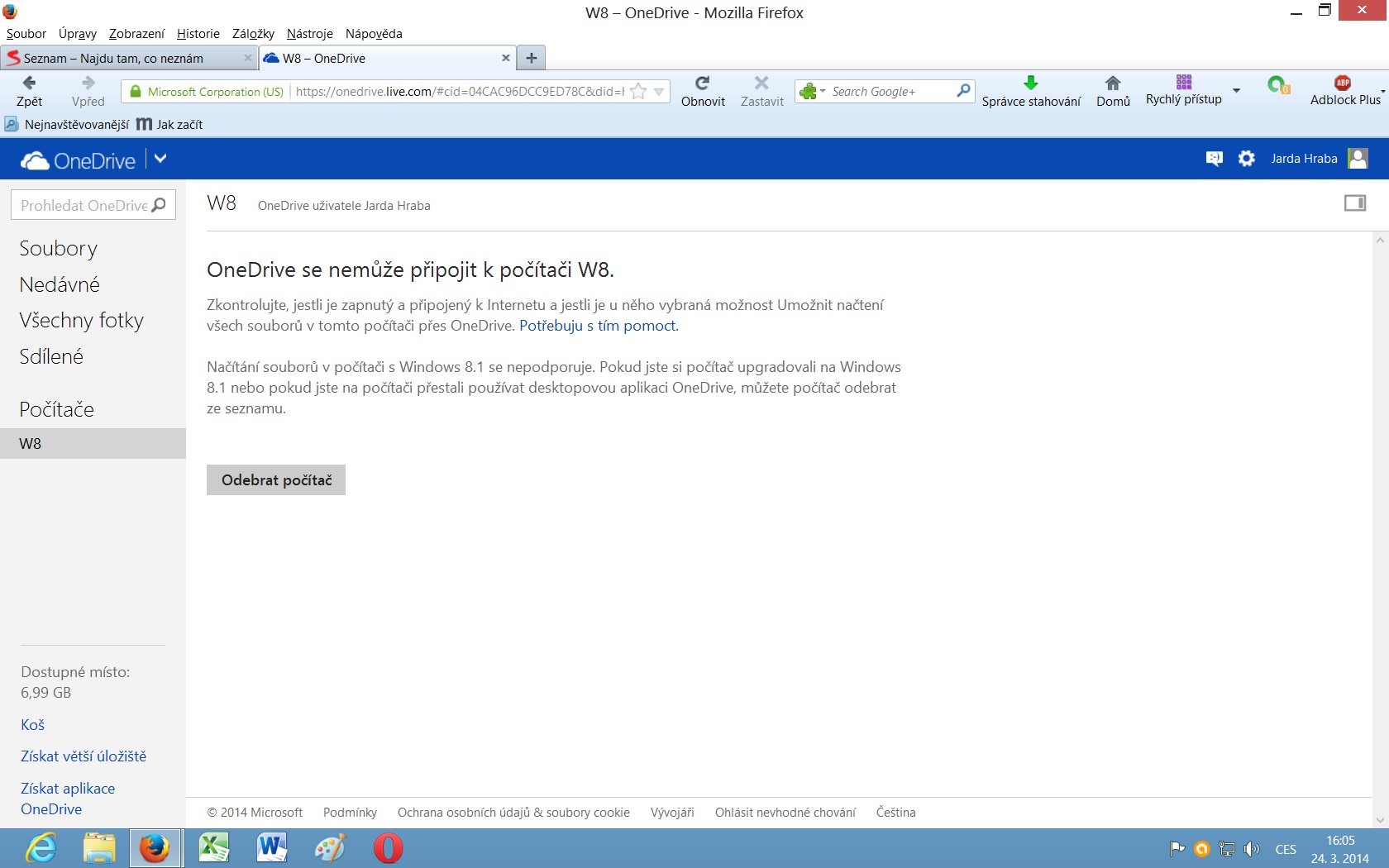The image size is (1389, 868).
Task: Click the Zastavit stop icon
Action: tap(761, 83)
